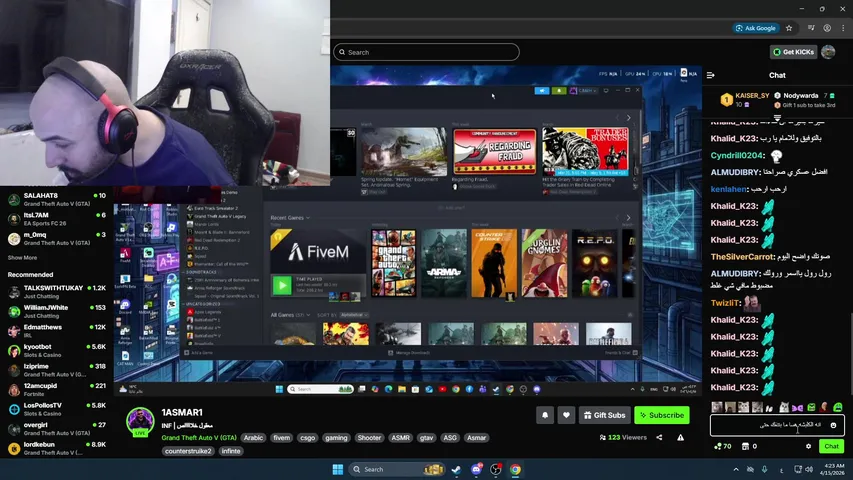This screenshot has width=853, height=480.
Task: Open TwizliT's user card in chat
Action: (725, 303)
